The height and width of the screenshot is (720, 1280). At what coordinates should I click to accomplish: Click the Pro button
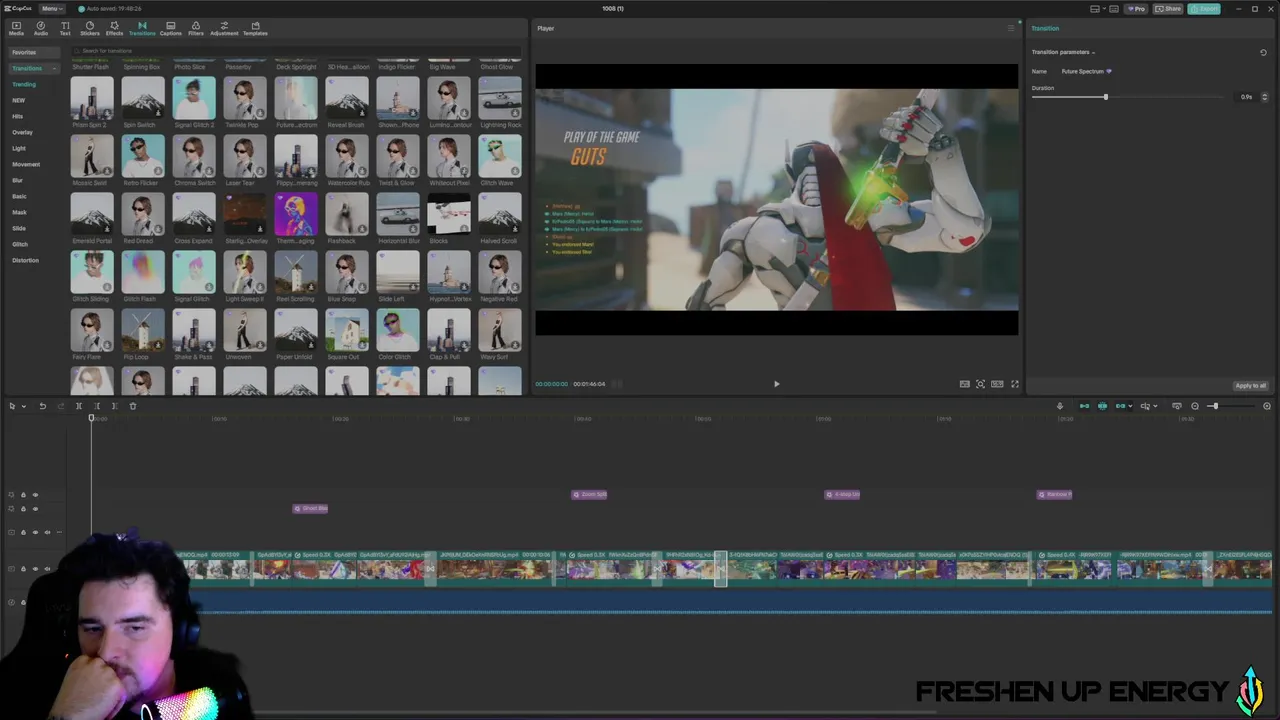click(1135, 9)
